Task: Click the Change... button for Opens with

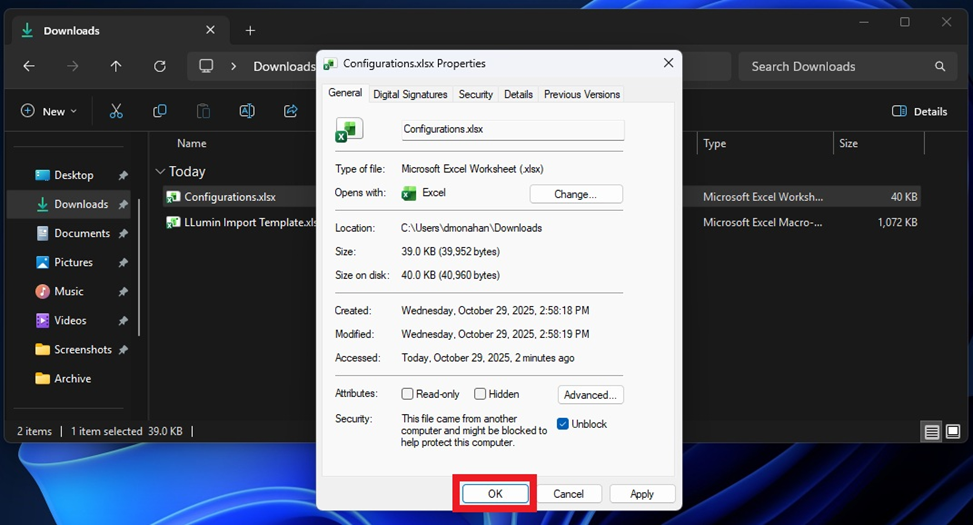Action: click(x=575, y=194)
